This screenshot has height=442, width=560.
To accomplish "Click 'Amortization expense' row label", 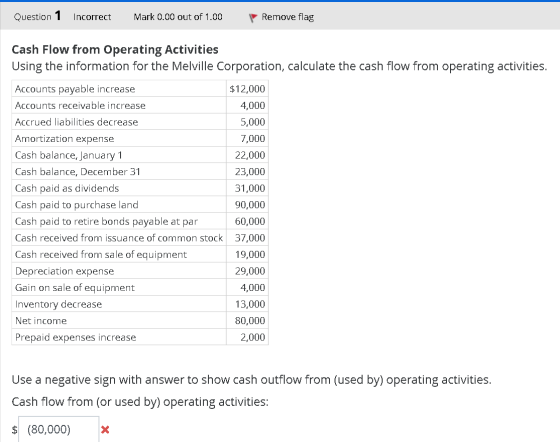I will click(x=64, y=139).
